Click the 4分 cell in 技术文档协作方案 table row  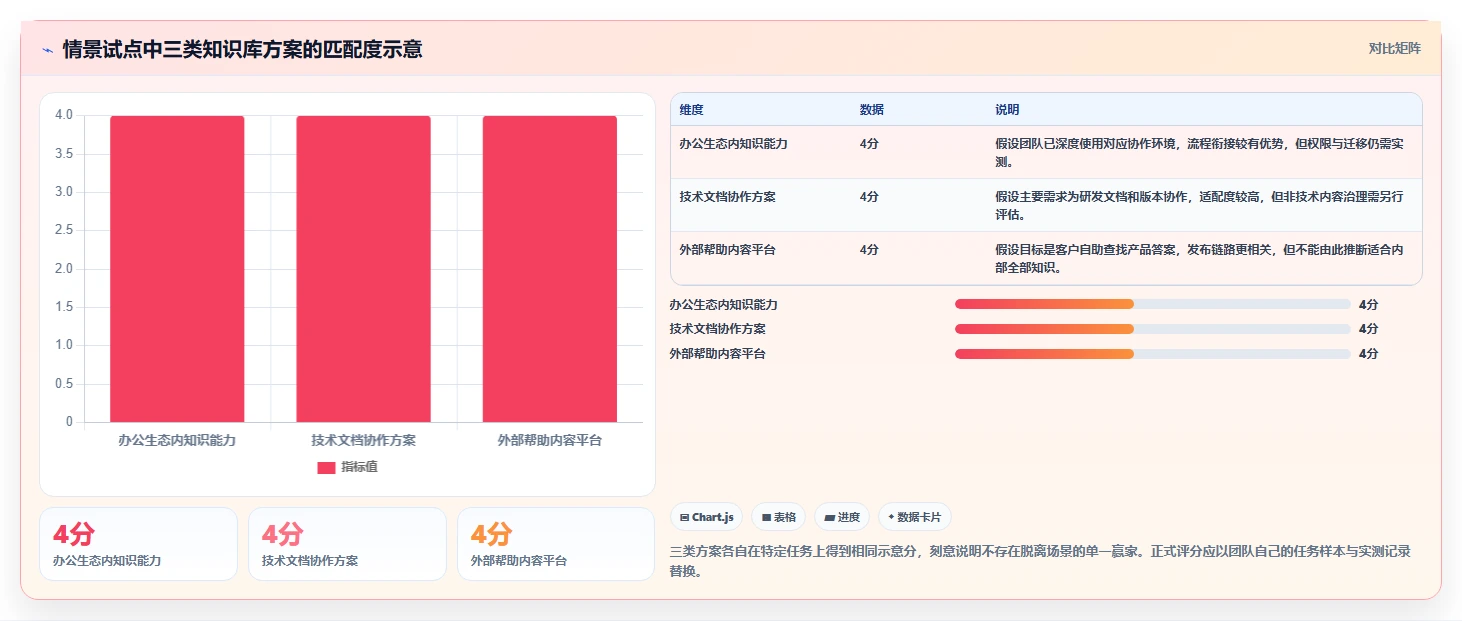(x=869, y=197)
